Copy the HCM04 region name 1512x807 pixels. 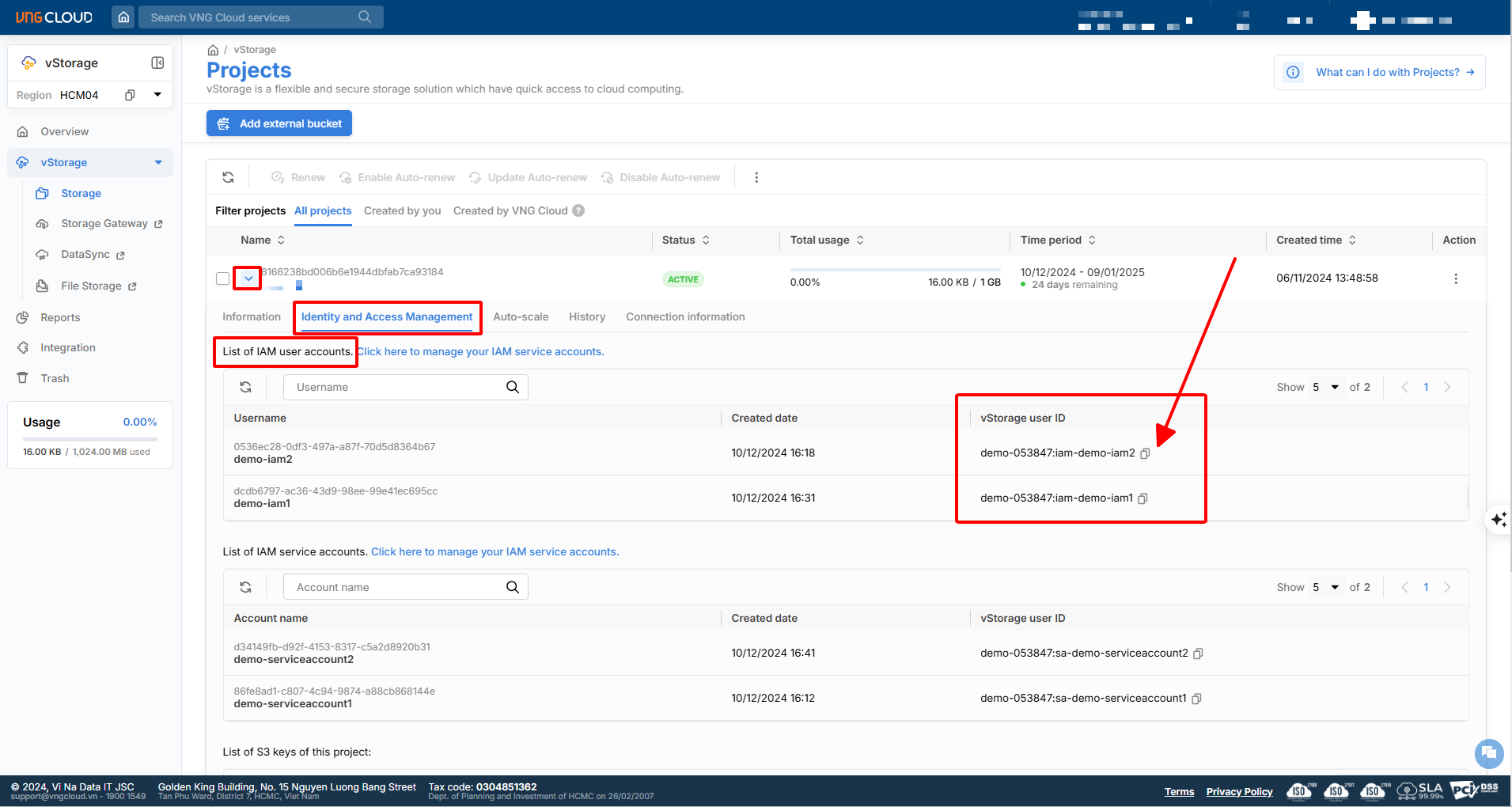click(130, 95)
